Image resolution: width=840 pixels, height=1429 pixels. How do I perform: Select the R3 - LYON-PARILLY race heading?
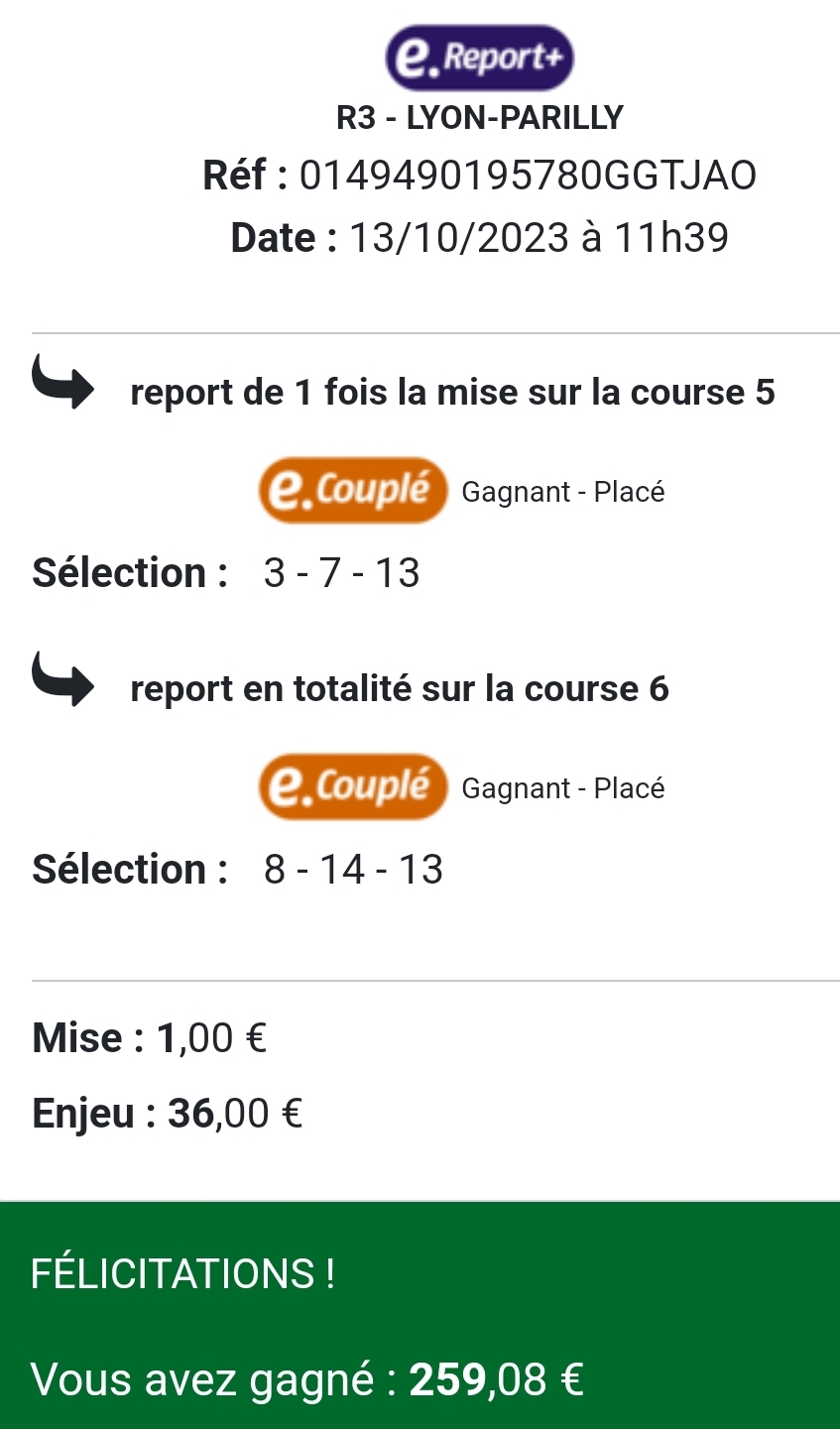(x=480, y=118)
